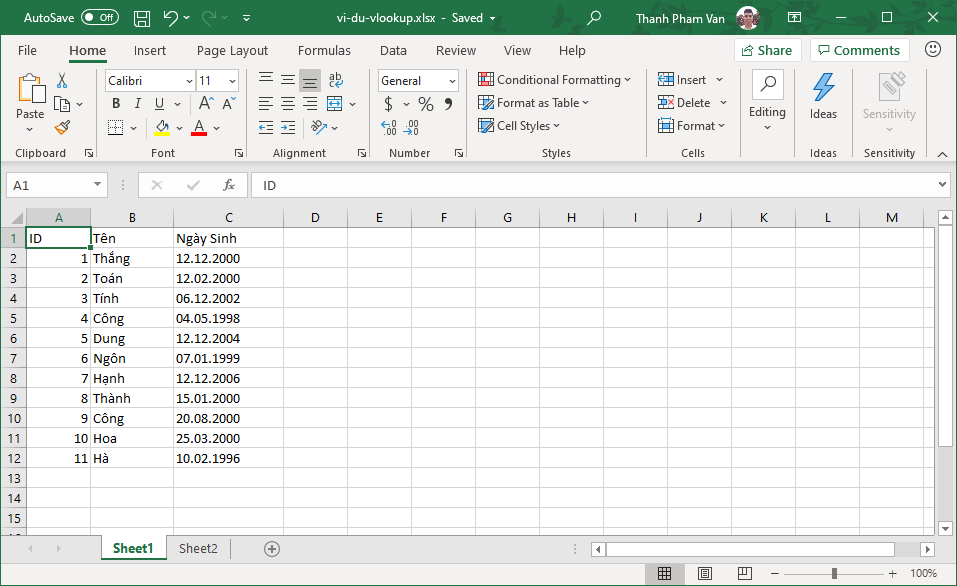Switch to the Data tab

pyautogui.click(x=393, y=51)
